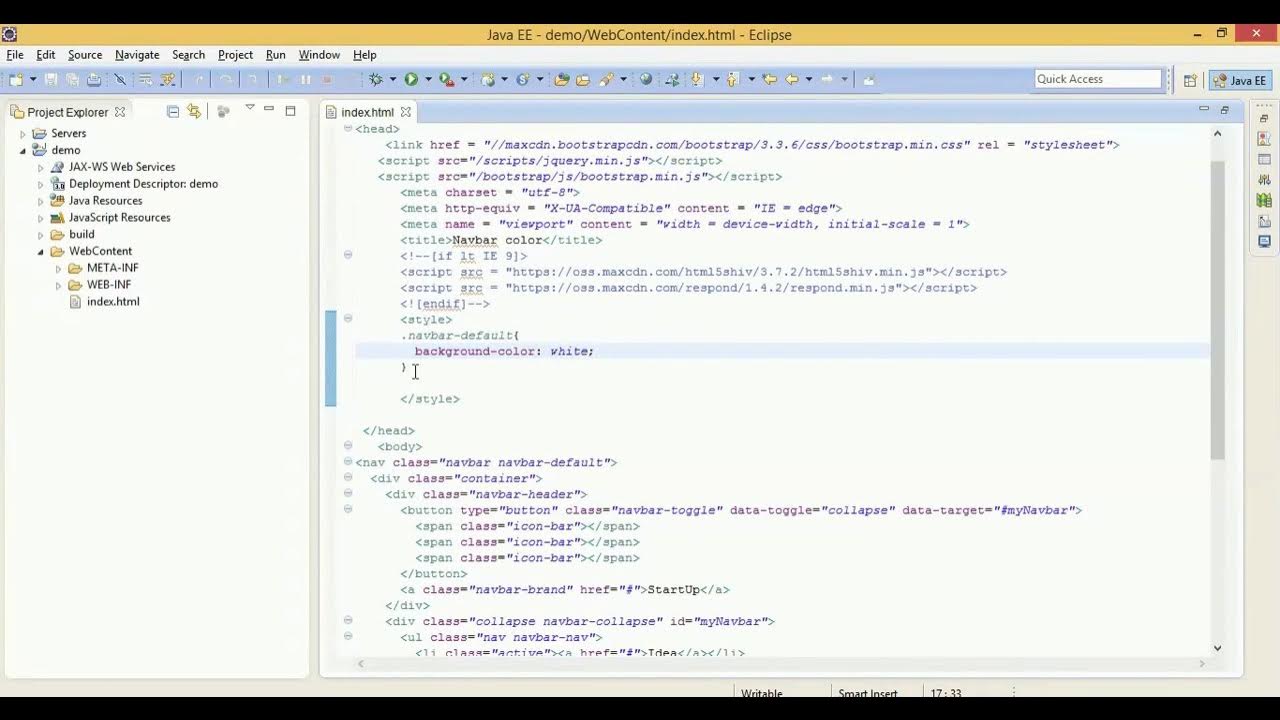Click Next Annotation down arrow icon

(x=697, y=79)
